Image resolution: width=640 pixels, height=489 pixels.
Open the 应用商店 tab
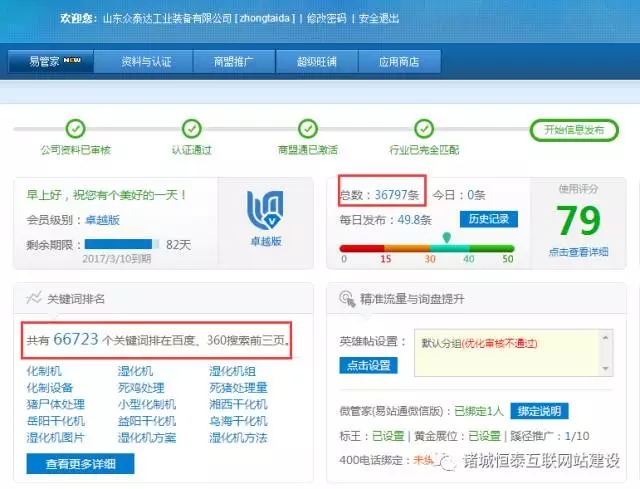398,61
